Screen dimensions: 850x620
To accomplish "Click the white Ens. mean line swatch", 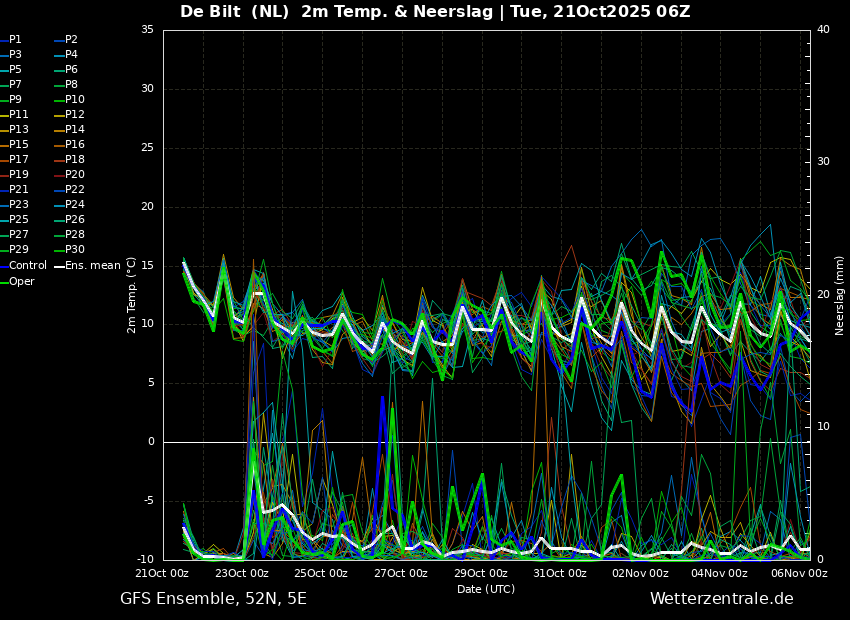I will tap(59, 266).
